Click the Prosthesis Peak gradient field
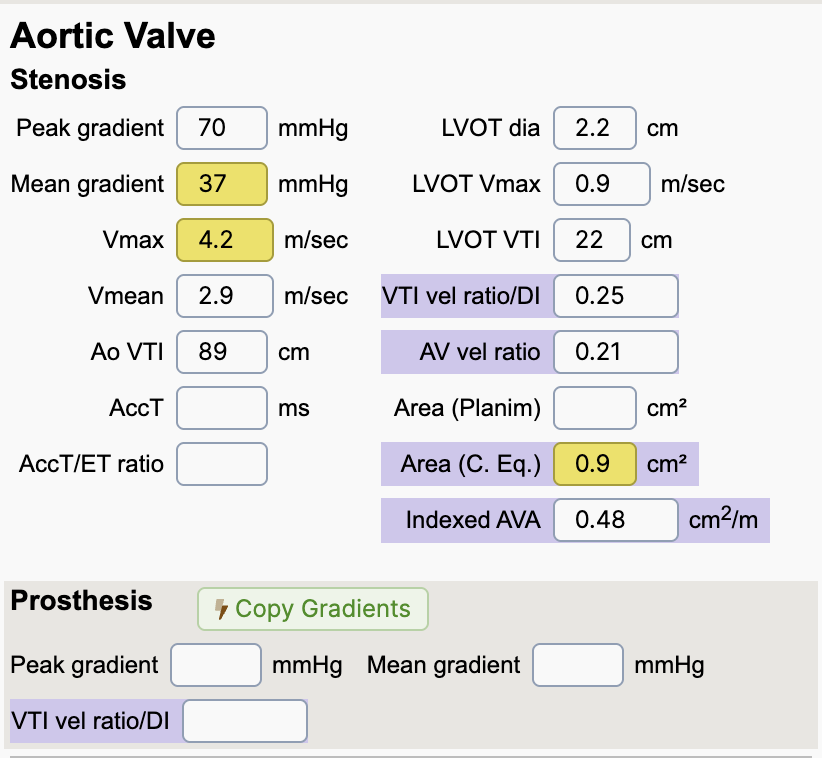Screen dimensions: 822x758 pos(216,665)
